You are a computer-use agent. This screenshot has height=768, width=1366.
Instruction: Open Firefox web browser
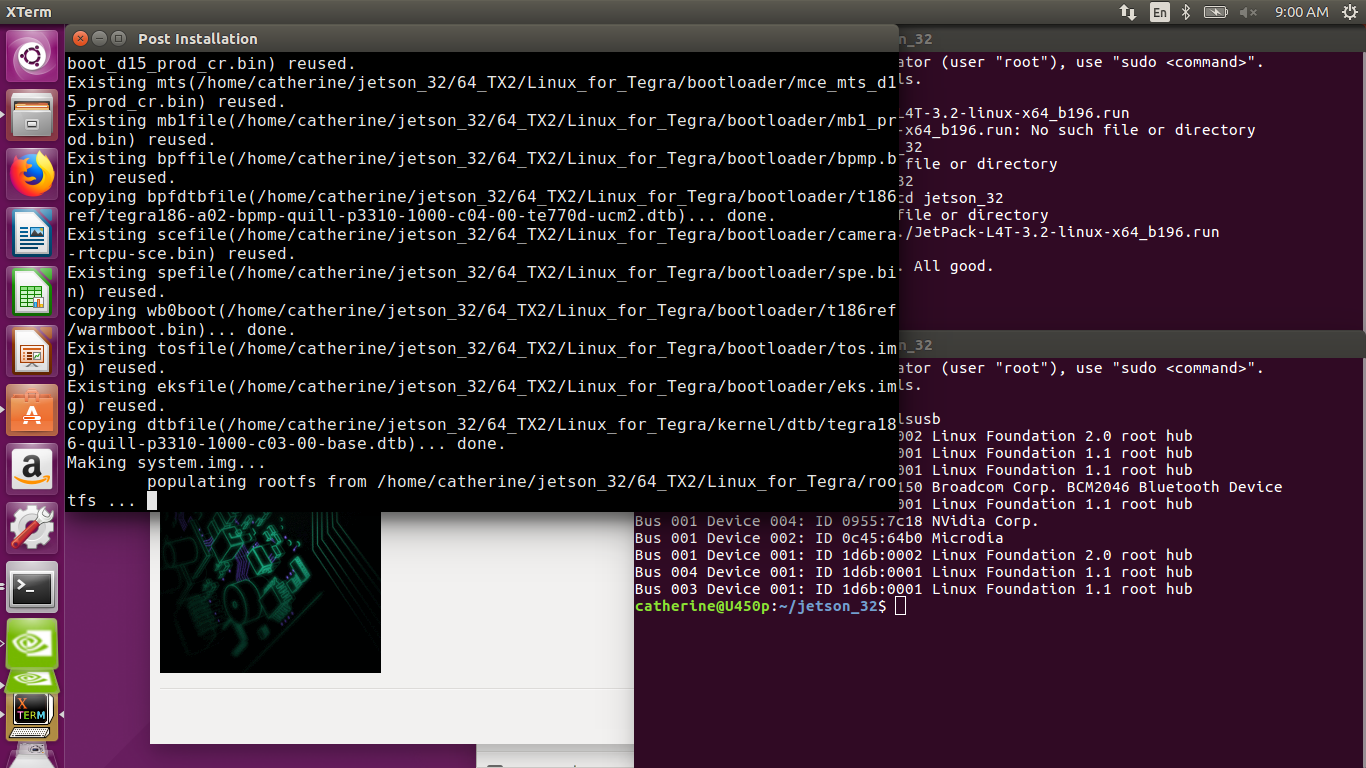(33, 174)
